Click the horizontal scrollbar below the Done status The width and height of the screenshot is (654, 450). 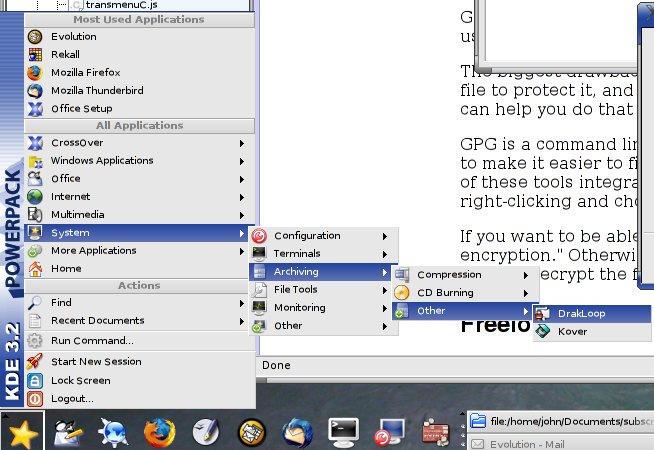pyautogui.click(x=455, y=380)
